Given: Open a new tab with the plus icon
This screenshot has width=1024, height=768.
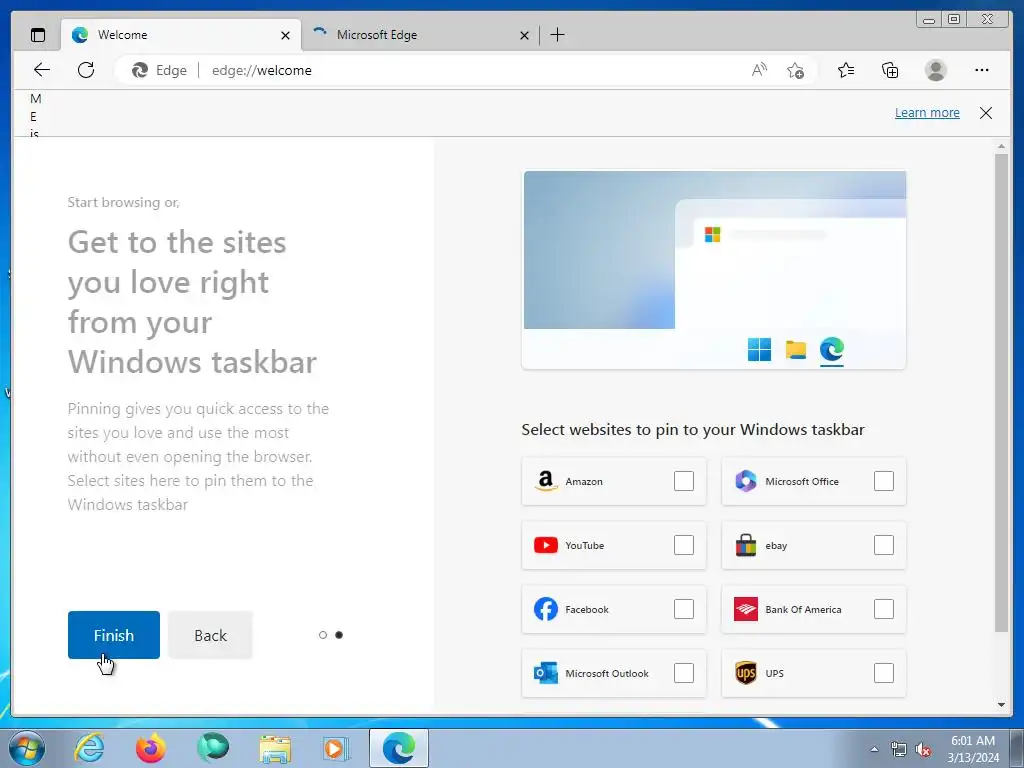Looking at the screenshot, I should point(557,35).
